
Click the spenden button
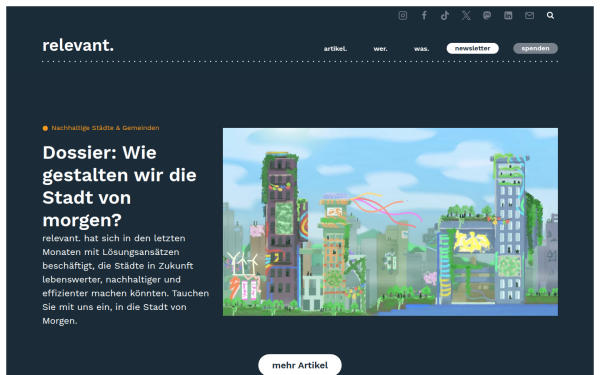coord(535,48)
